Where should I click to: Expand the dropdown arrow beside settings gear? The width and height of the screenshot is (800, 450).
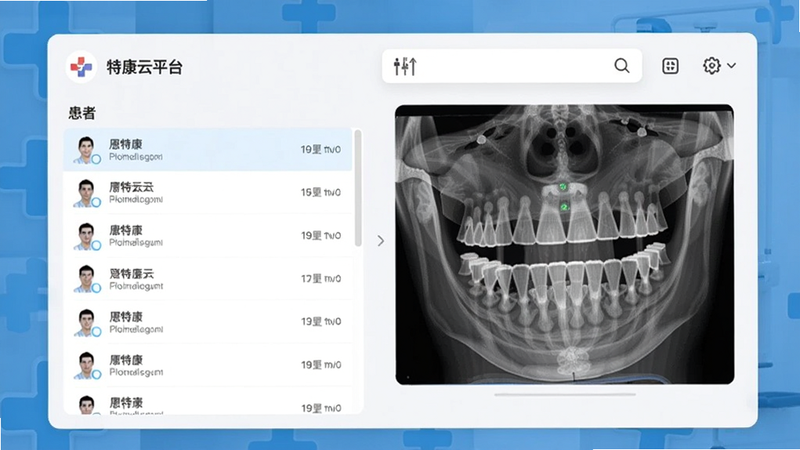(731, 65)
